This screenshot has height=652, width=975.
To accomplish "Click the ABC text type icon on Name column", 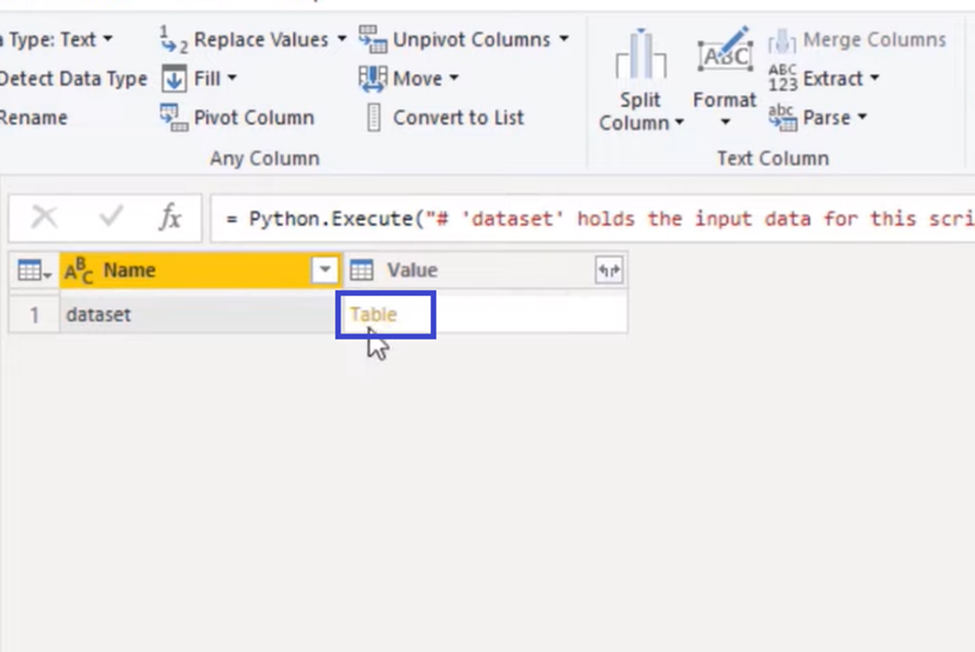I will tap(79, 271).
